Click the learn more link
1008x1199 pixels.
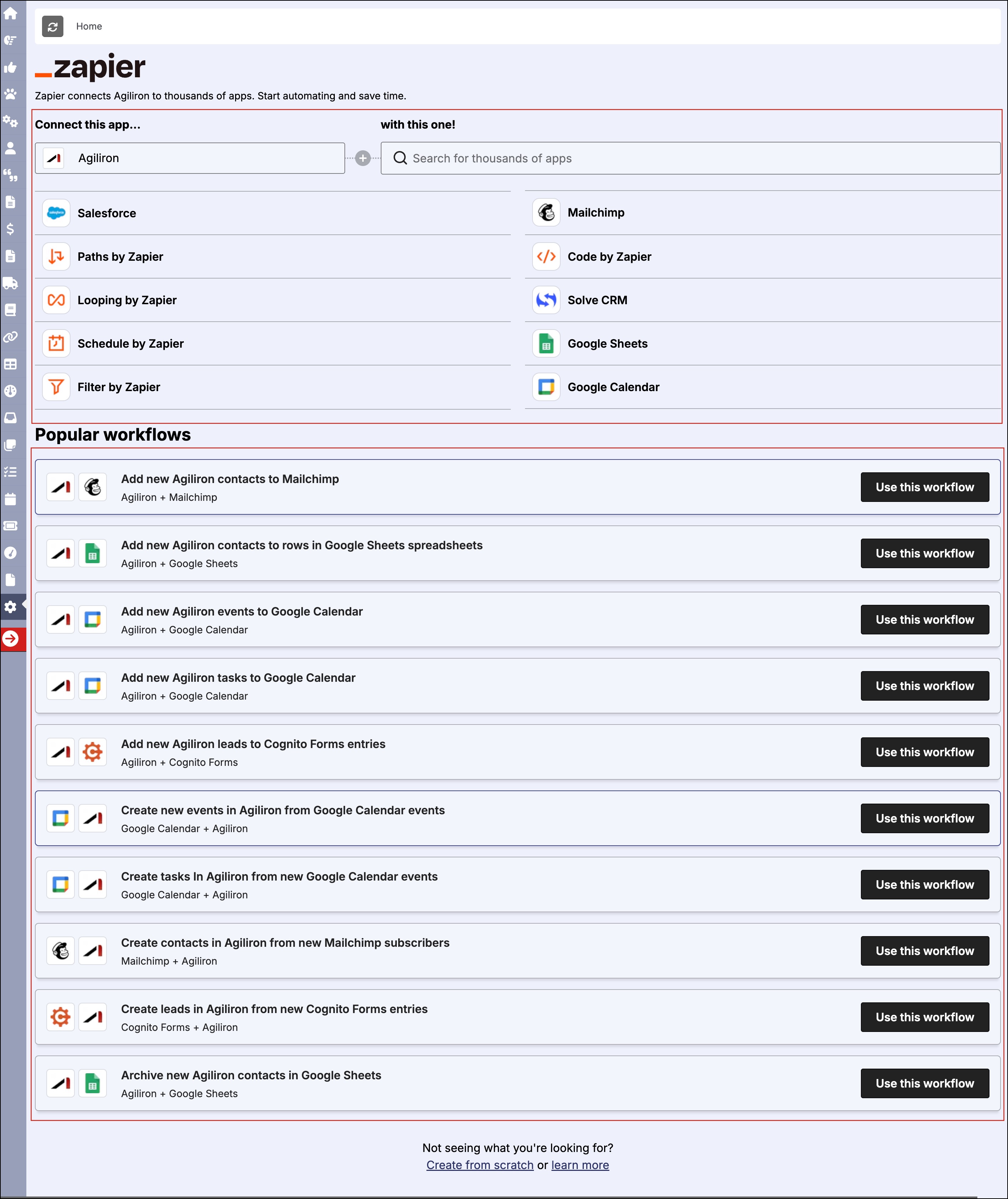tap(580, 1165)
